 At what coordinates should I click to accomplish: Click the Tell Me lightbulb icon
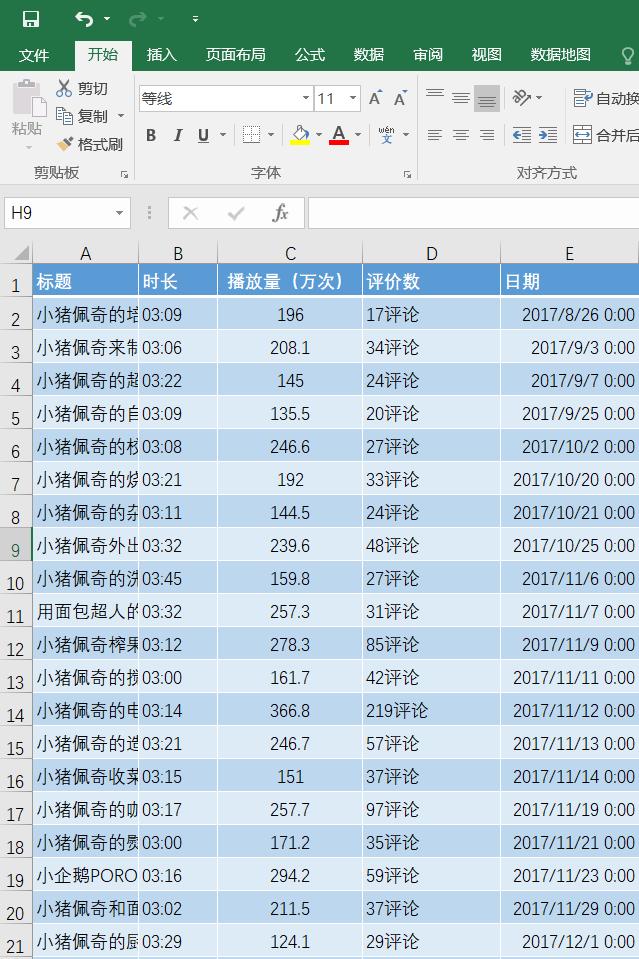point(627,56)
